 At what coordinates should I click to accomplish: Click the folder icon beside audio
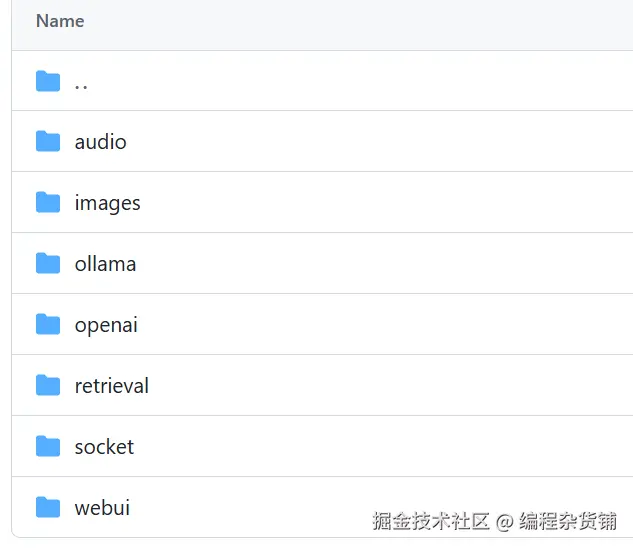[x=48, y=141]
